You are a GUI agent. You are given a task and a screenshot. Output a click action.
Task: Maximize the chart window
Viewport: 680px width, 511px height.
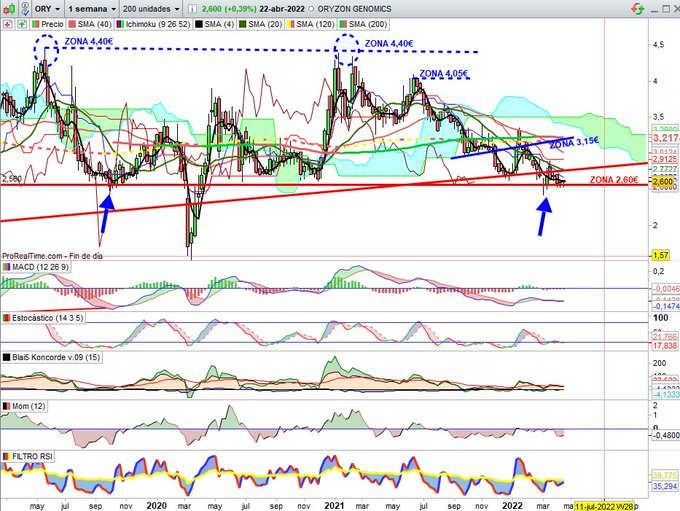tap(665, 9)
